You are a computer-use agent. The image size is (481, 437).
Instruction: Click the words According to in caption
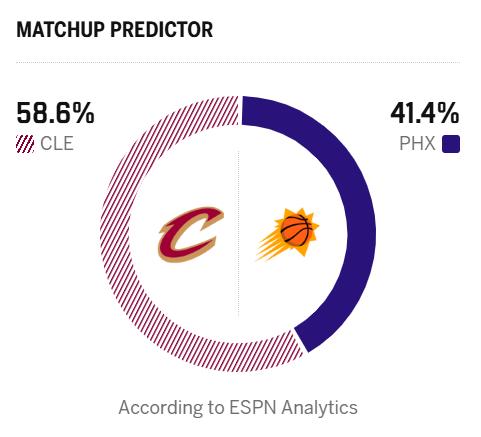click(x=171, y=408)
